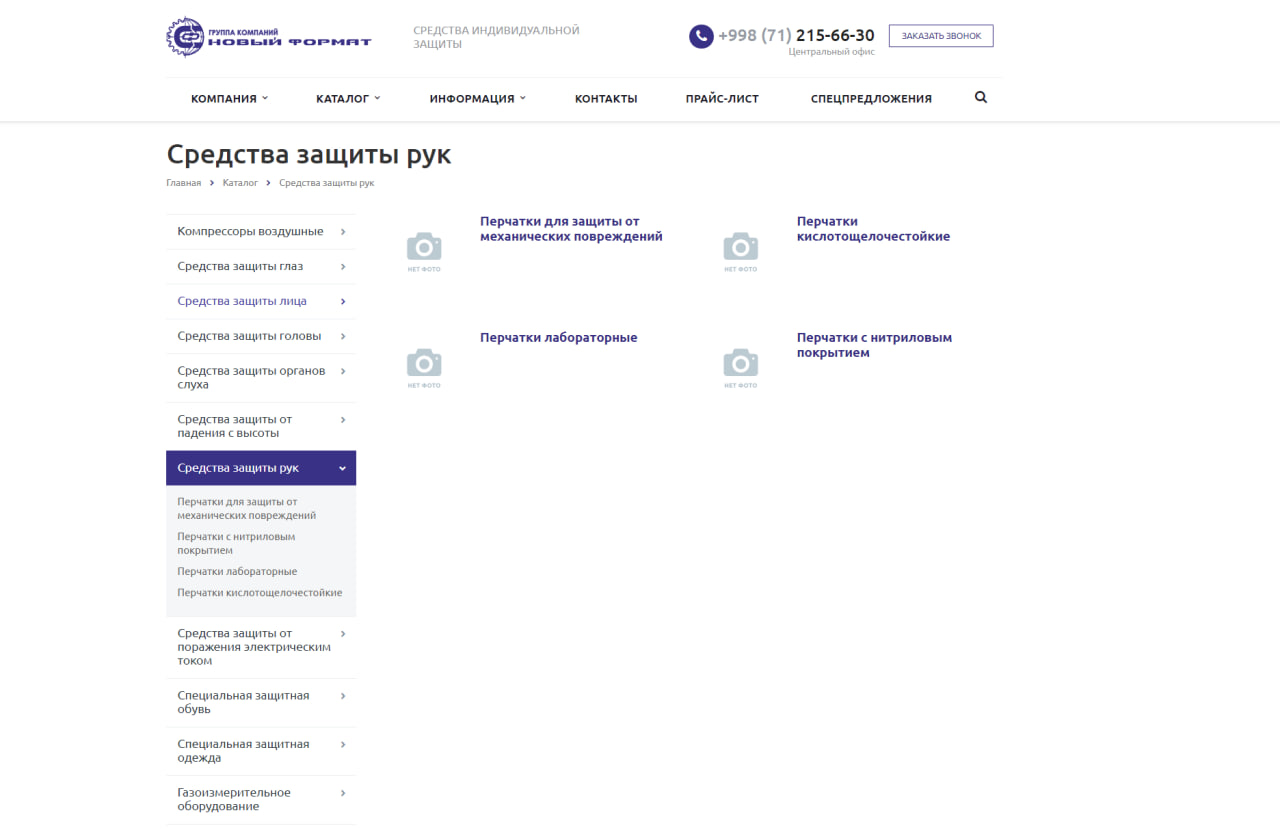Select the active Средства защиты рук sidebar item

[x=261, y=468]
